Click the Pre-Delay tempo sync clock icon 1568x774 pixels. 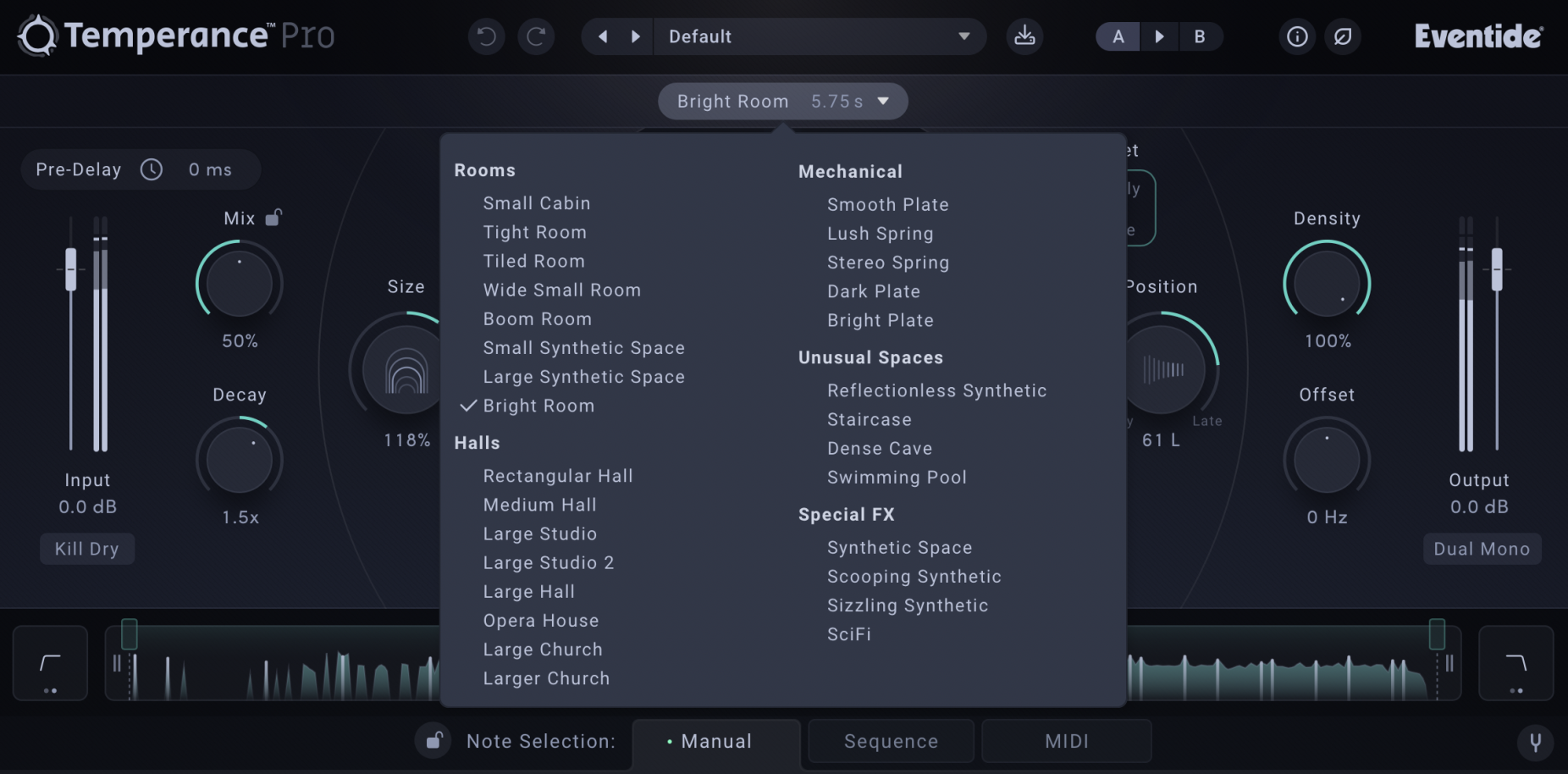(x=152, y=169)
